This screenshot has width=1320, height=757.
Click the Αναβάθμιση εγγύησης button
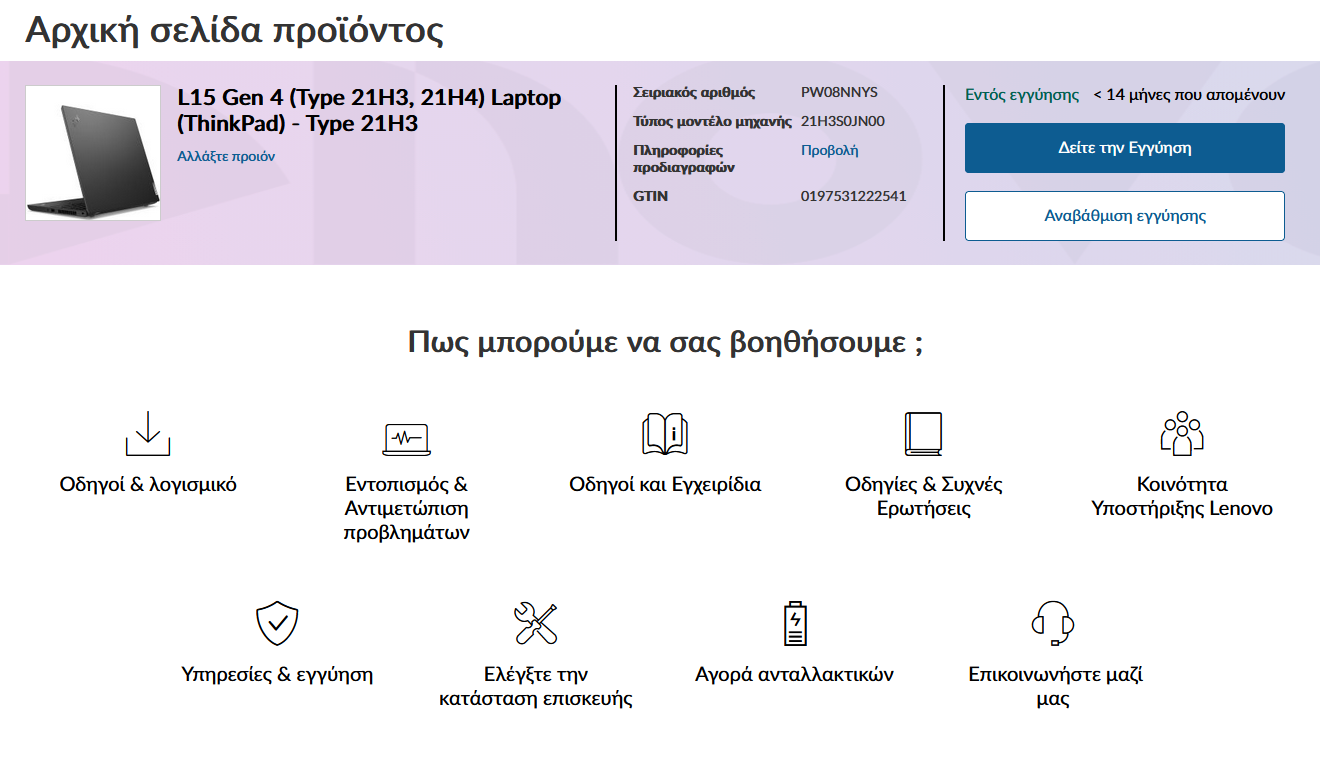coord(1124,216)
